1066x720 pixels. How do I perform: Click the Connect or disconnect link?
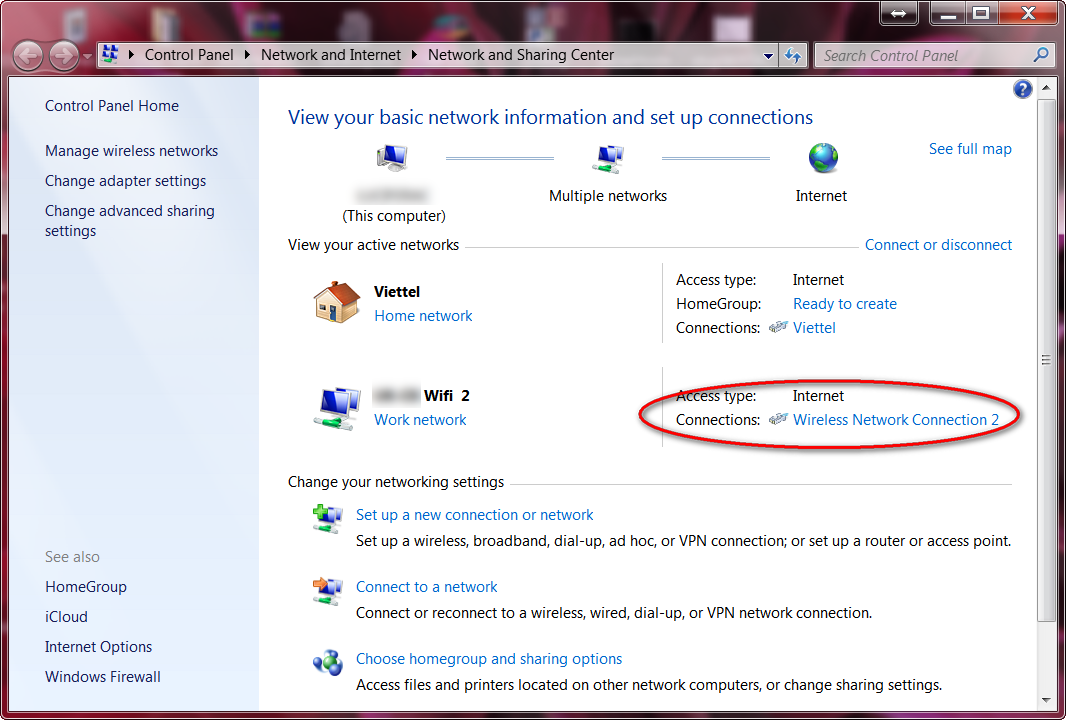click(x=938, y=244)
